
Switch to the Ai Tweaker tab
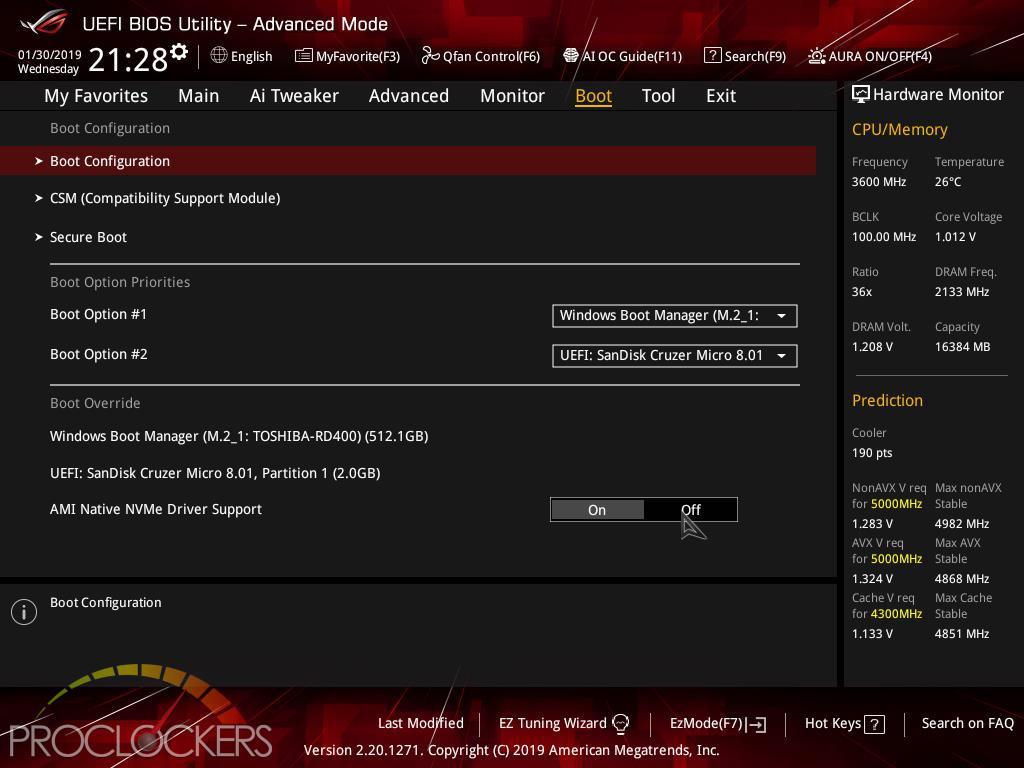click(294, 96)
